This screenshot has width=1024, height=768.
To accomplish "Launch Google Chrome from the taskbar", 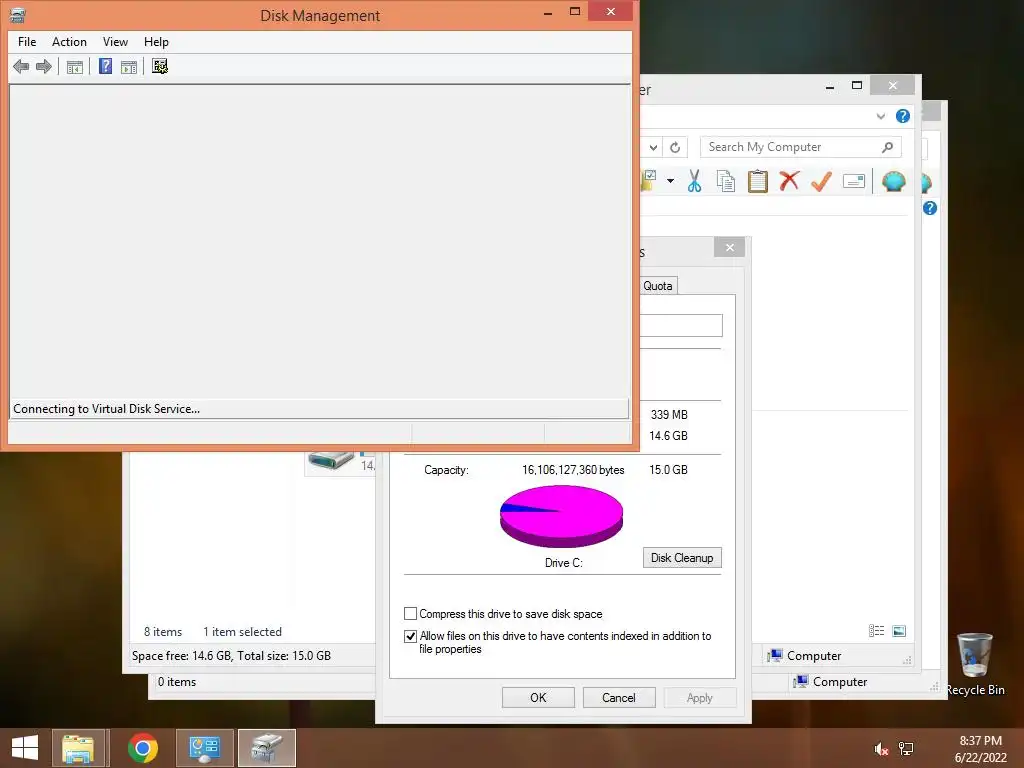I will (x=142, y=748).
